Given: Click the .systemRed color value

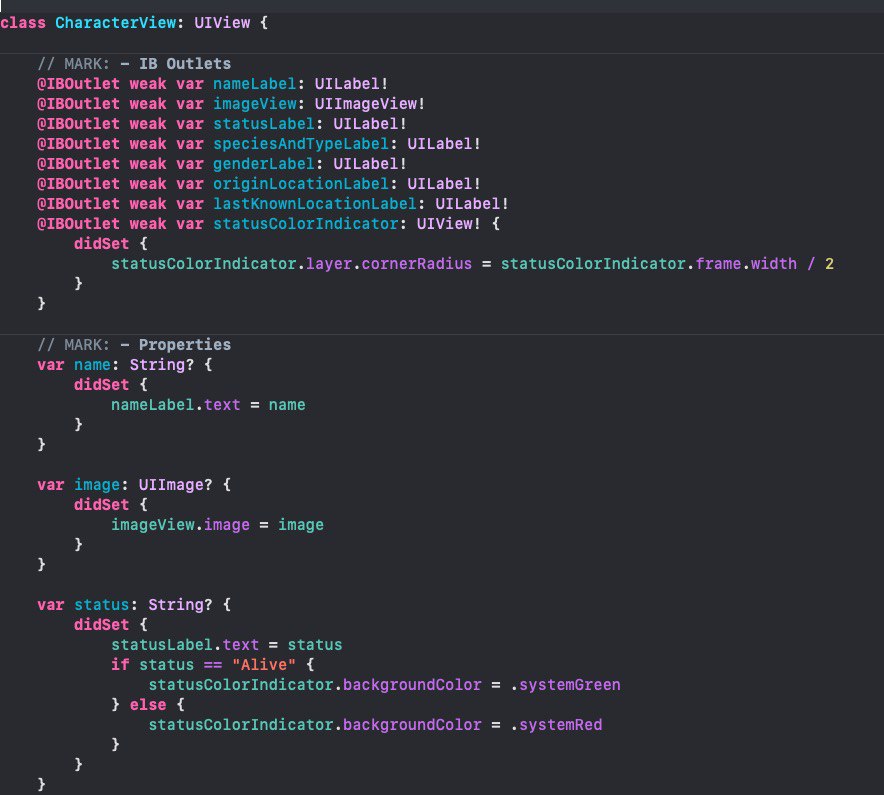Looking at the screenshot, I should [x=556, y=725].
